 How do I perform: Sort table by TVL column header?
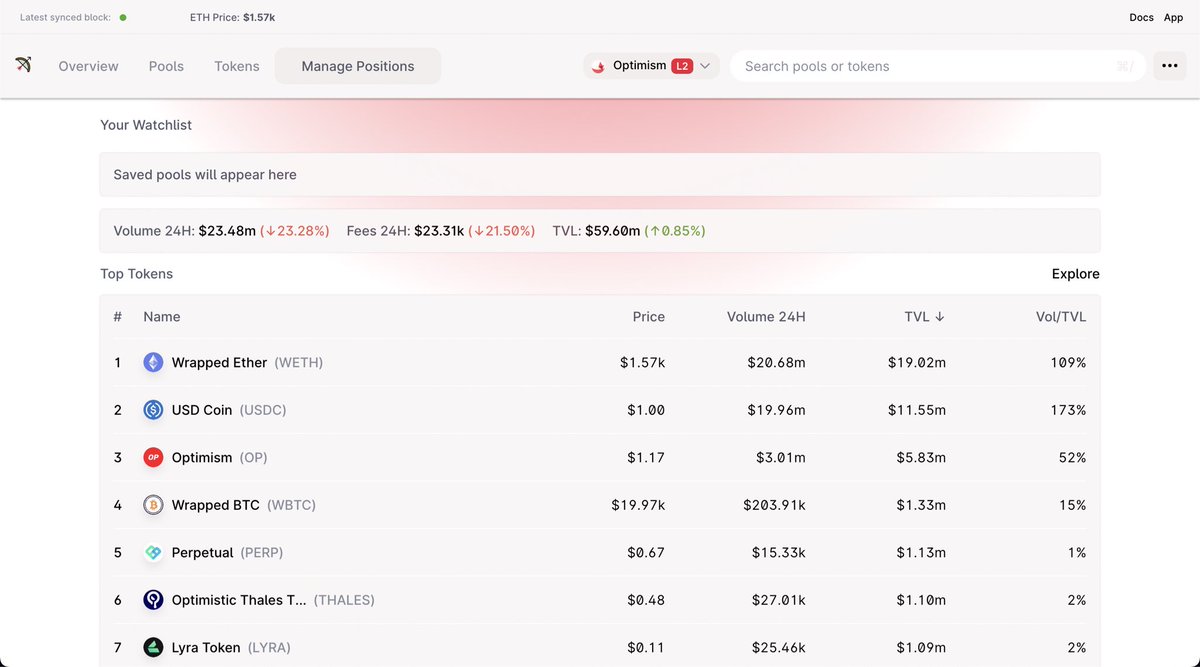pos(924,316)
